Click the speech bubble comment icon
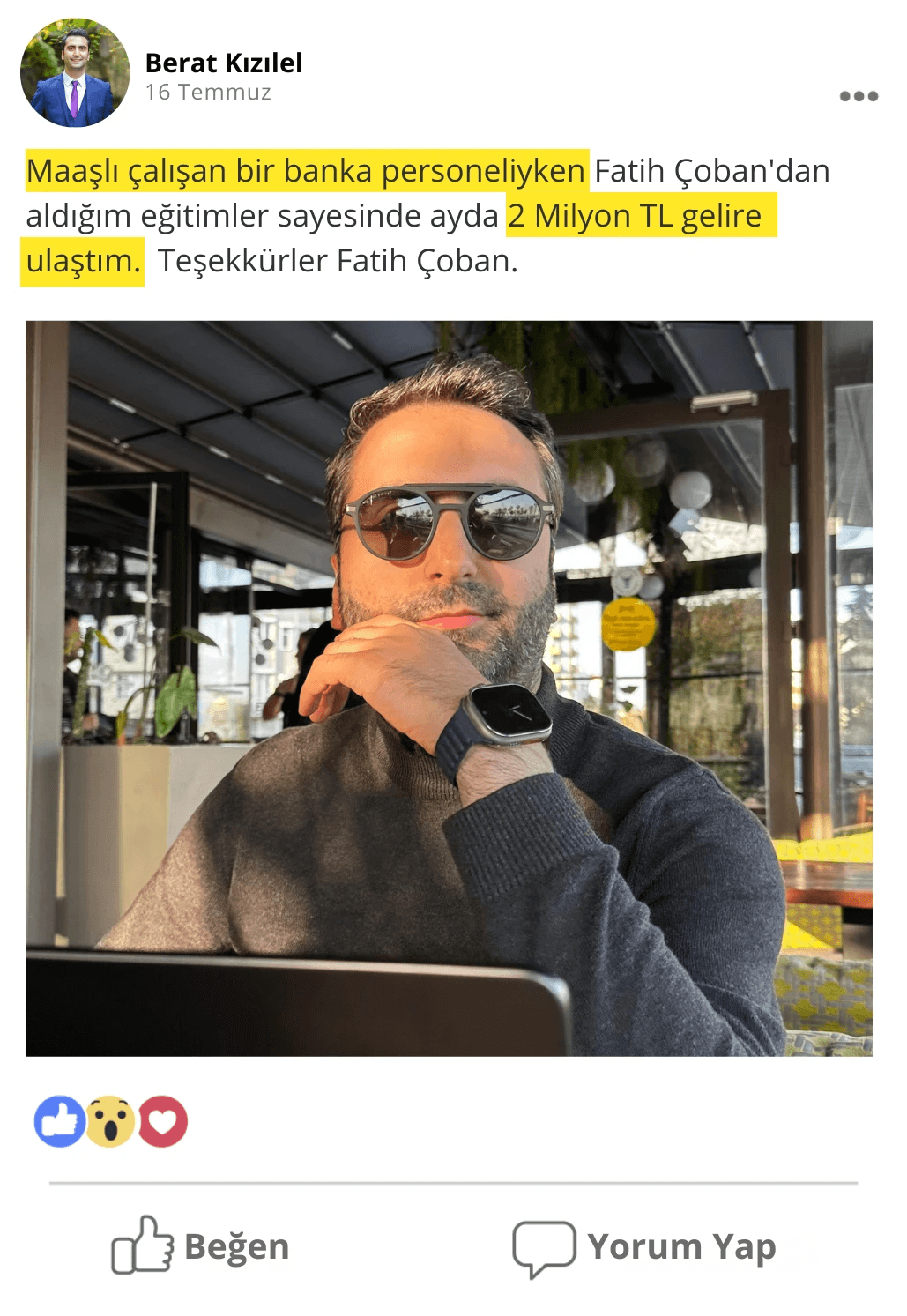Viewport: 907px width, 1316px height. tap(544, 1248)
